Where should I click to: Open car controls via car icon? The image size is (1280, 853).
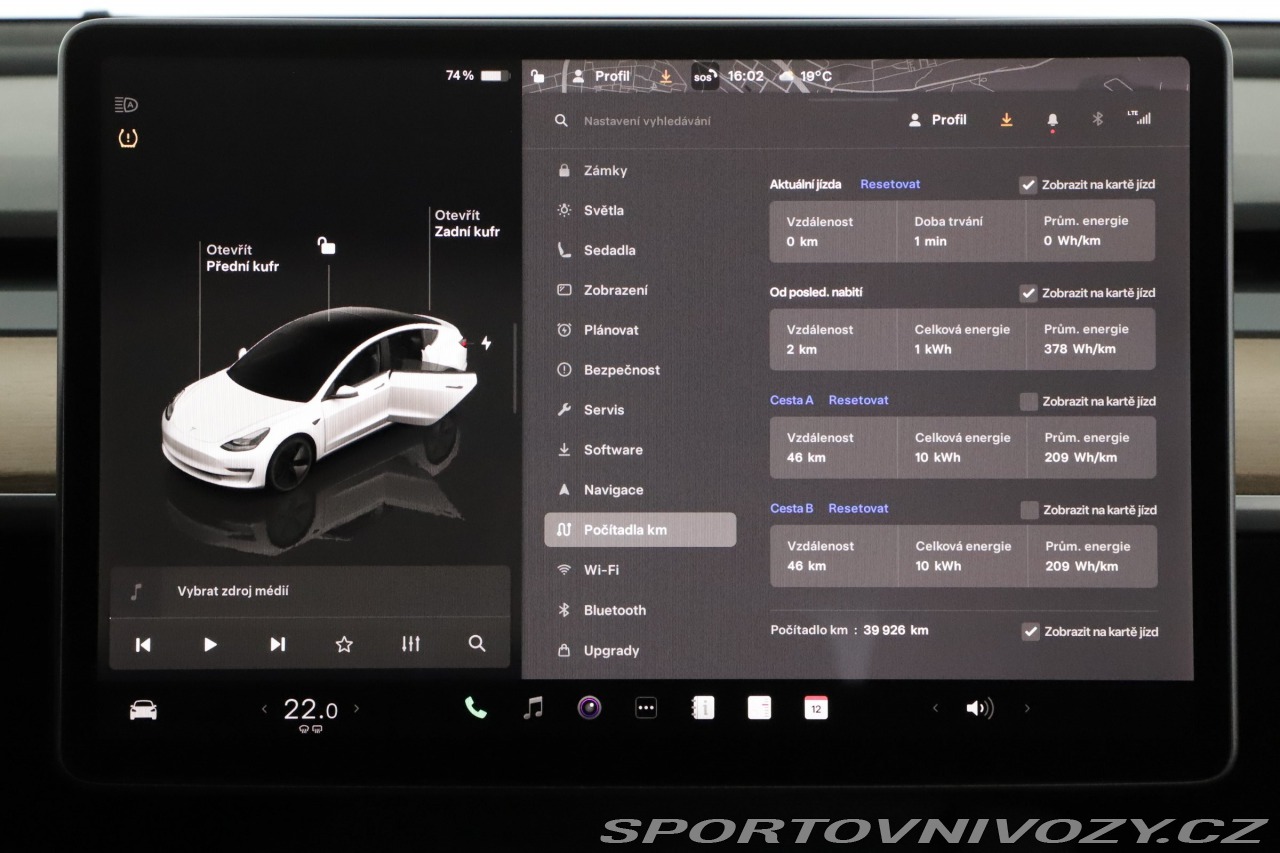[144, 710]
